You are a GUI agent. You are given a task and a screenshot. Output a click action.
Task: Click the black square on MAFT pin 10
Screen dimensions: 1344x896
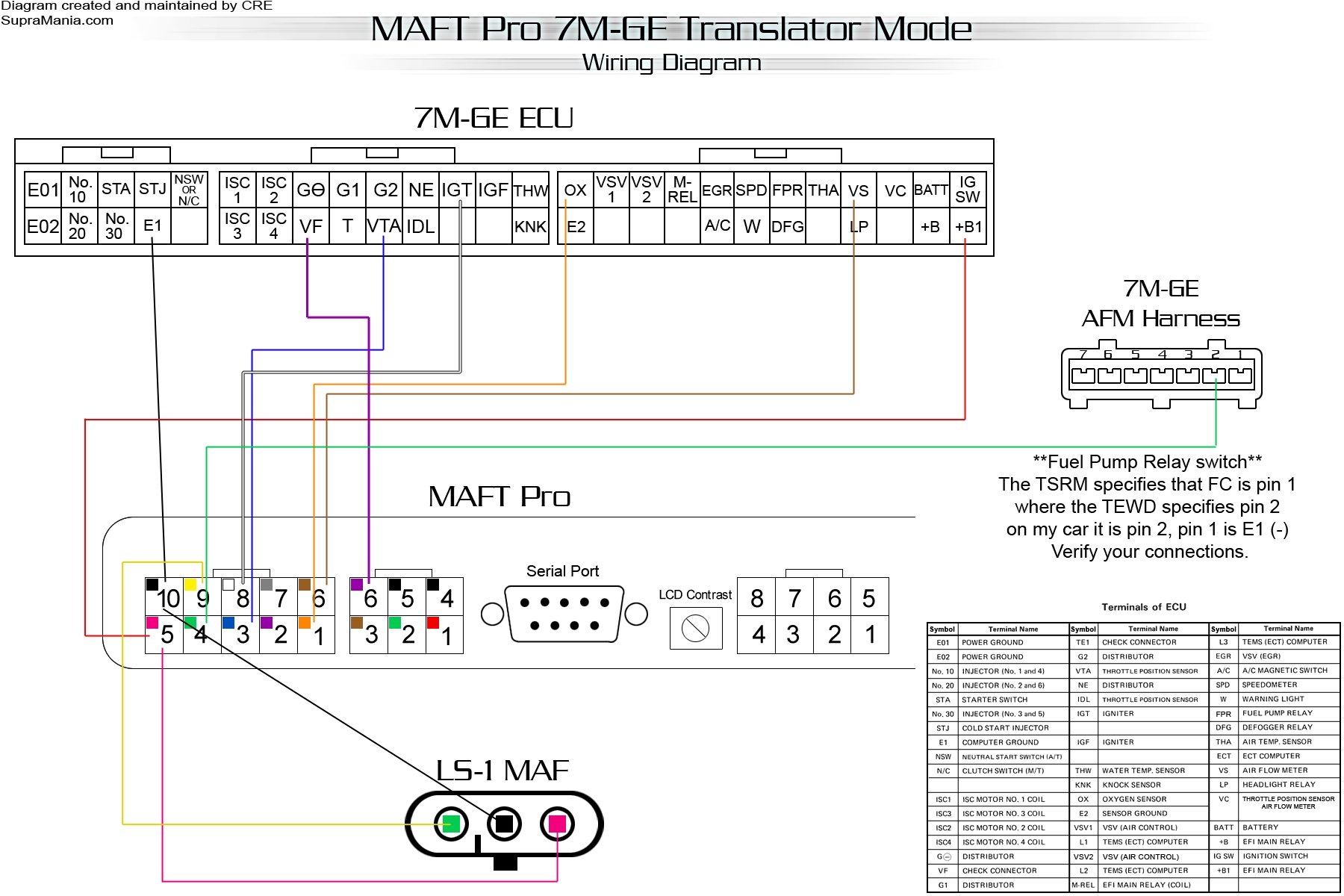[152, 585]
